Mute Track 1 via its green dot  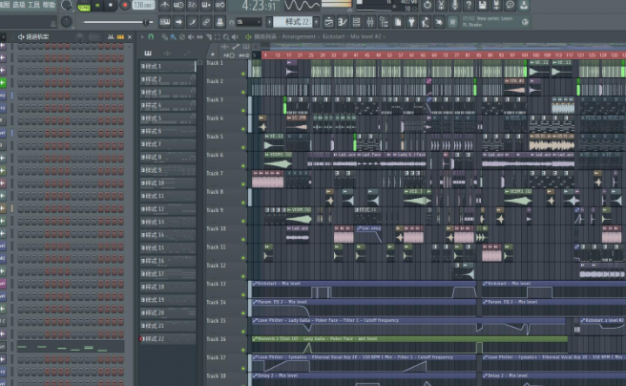[x=243, y=74]
